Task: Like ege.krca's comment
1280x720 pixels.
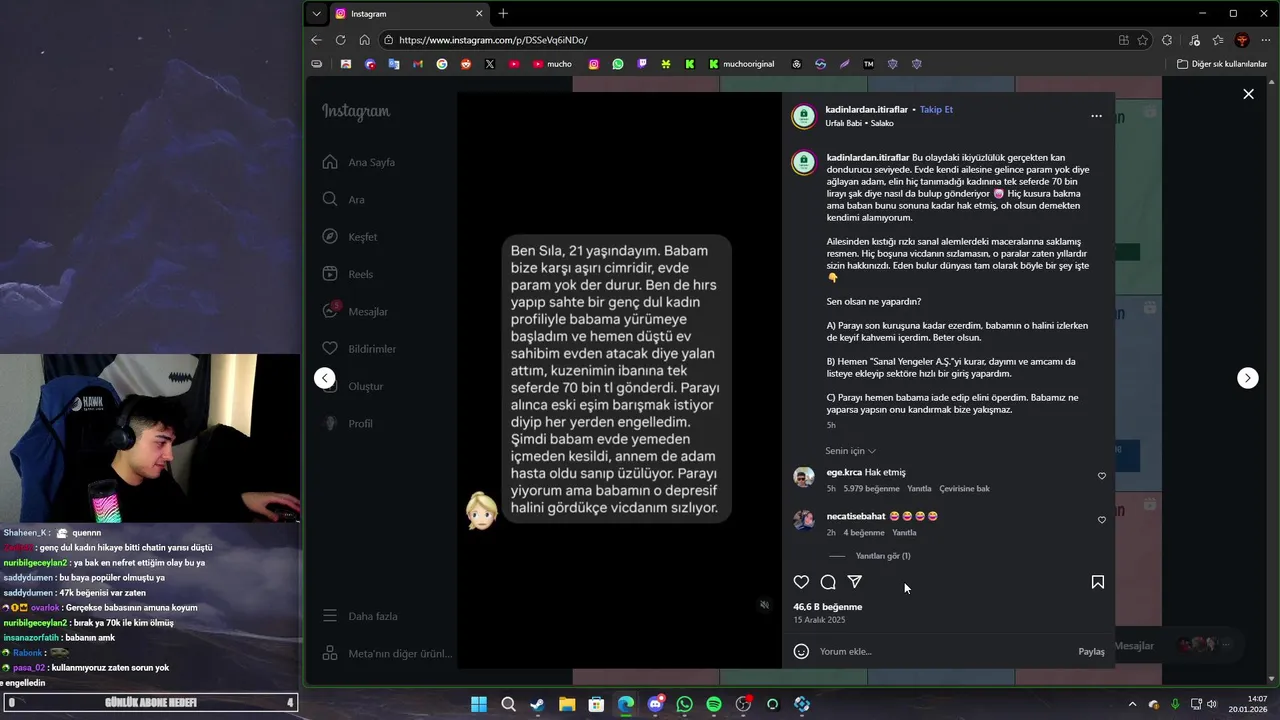Action: coord(1102,476)
